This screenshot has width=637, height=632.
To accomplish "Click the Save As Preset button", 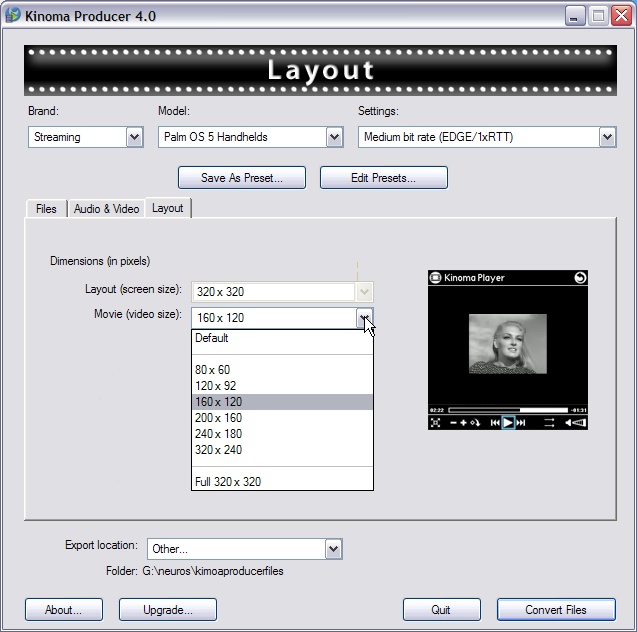I will tap(240, 178).
